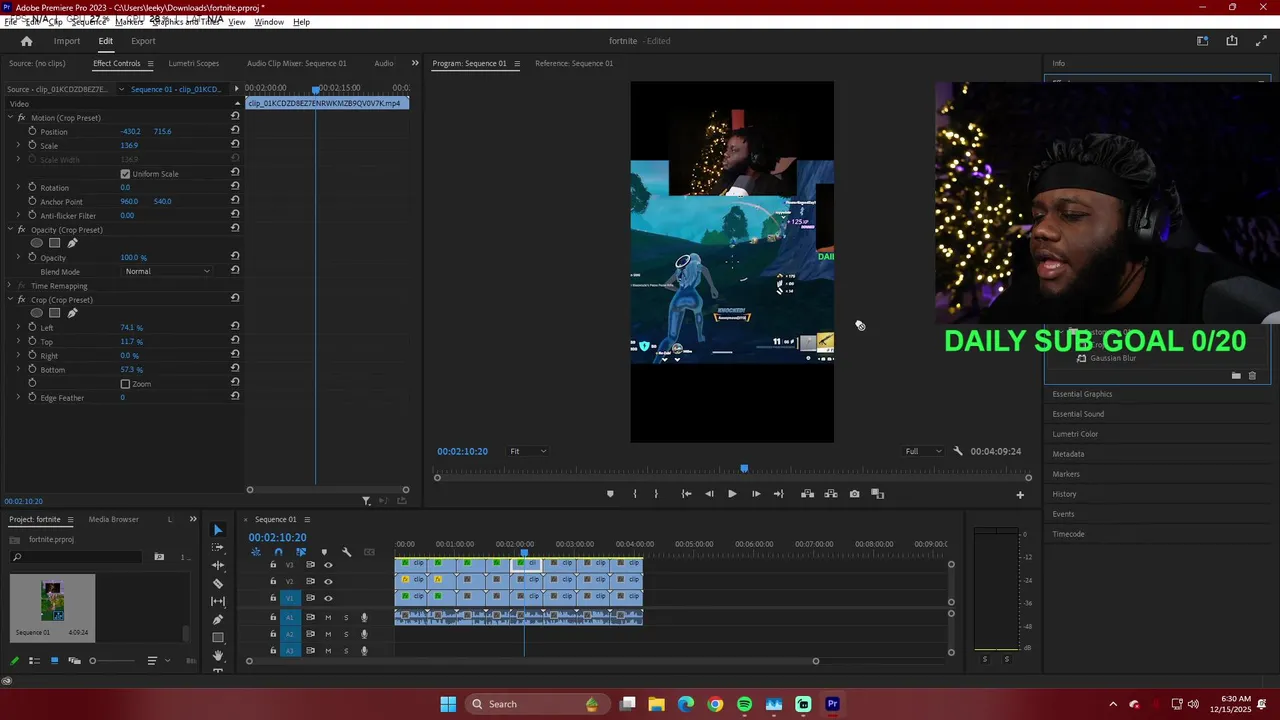Toggle Snap in Timeline magnet

point(278,552)
